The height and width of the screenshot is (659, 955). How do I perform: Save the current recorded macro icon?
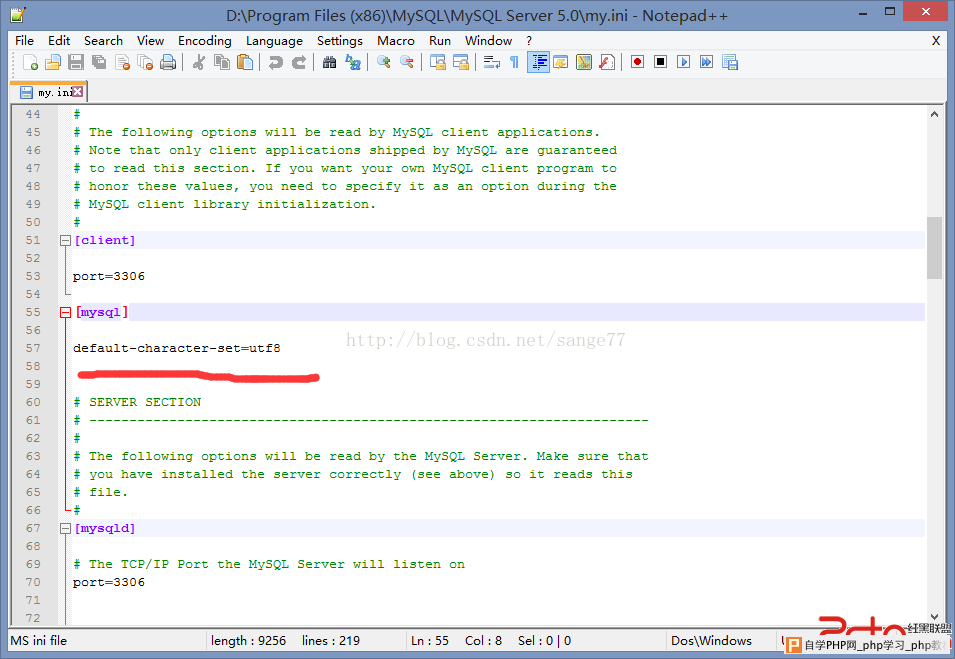pos(730,62)
